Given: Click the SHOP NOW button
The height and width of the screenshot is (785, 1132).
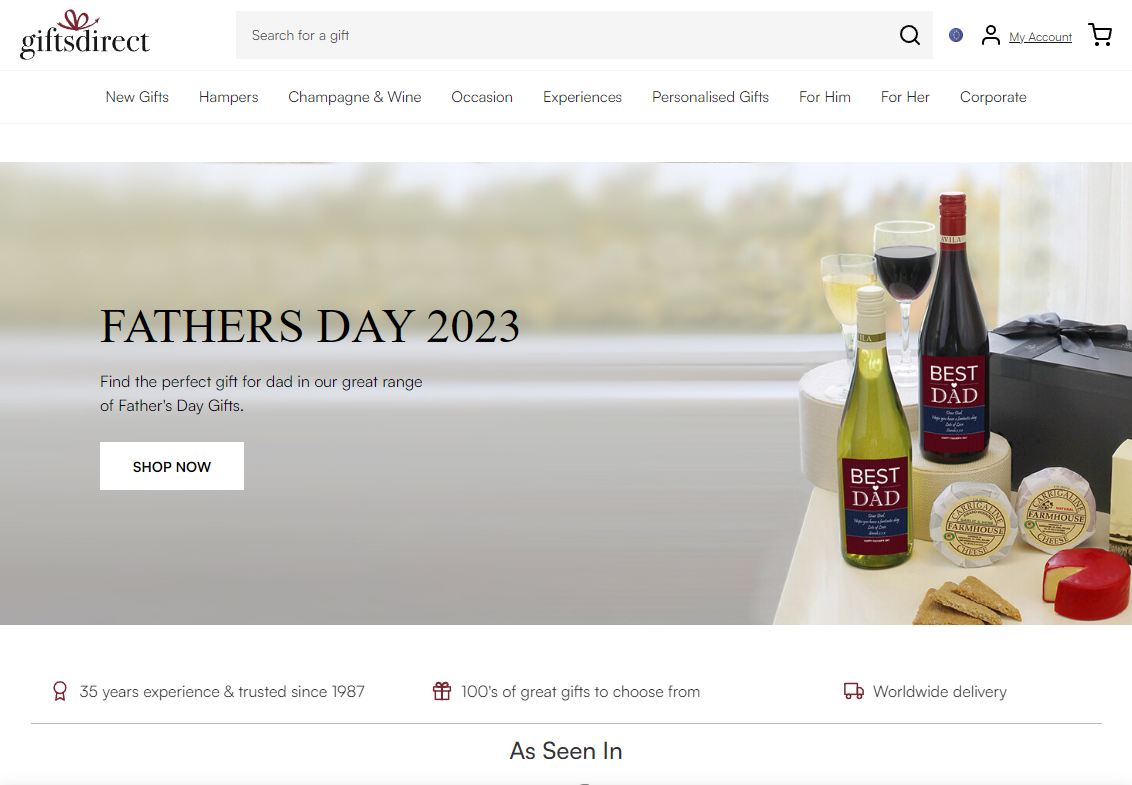Looking at the screenshot, I should (x=172, y=466).
